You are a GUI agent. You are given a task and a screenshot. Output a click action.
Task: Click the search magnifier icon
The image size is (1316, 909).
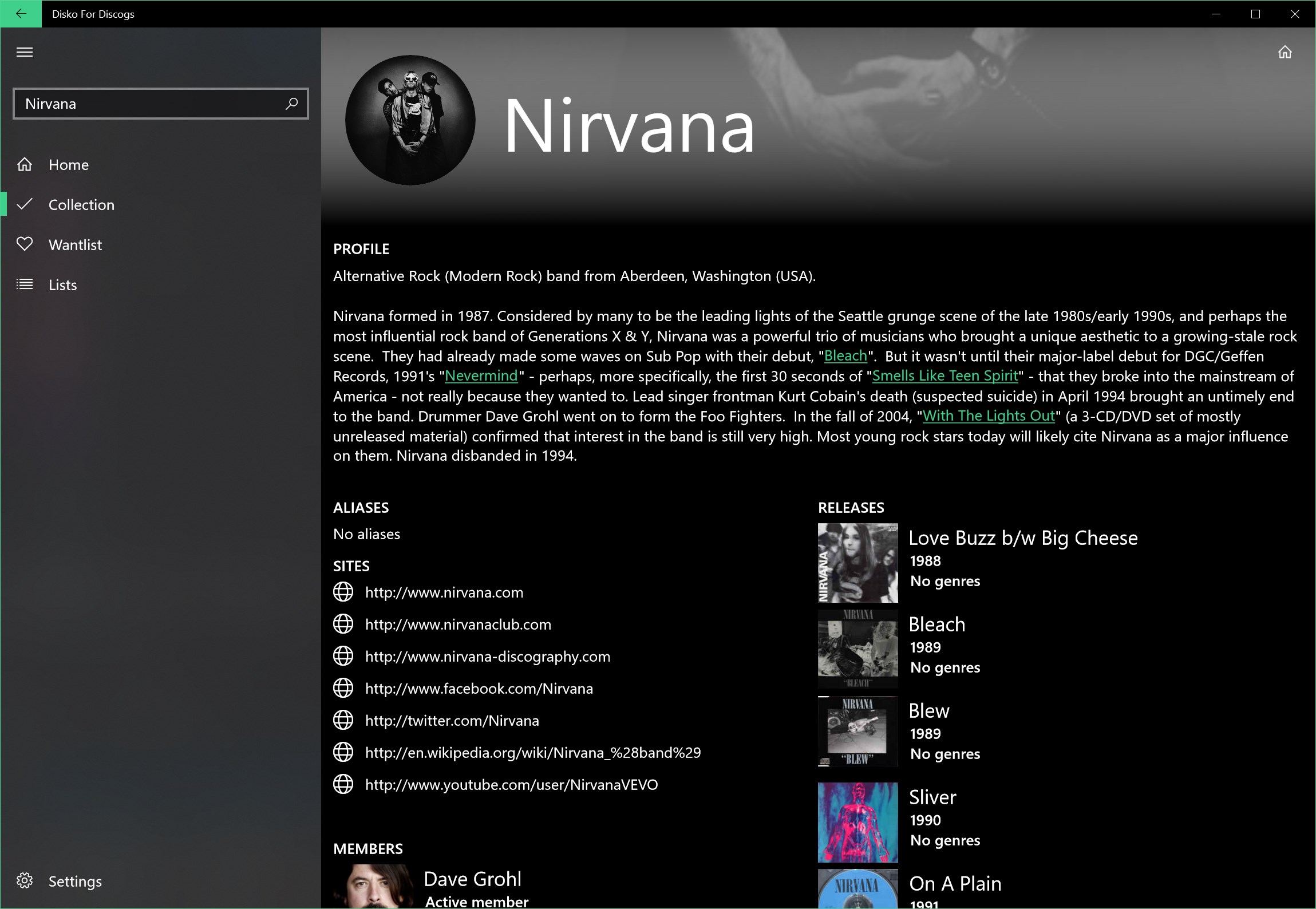click(x=291, y=104)
